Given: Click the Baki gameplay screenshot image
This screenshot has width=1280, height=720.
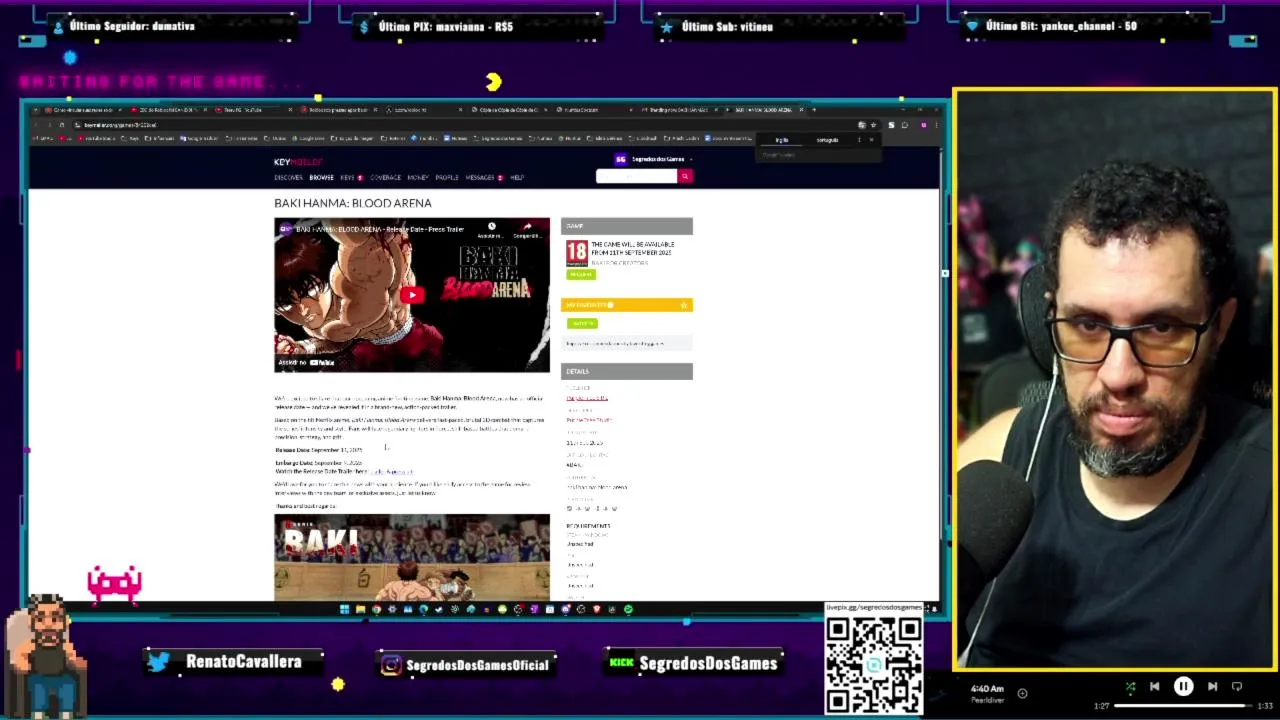Looking at the screenshot, I should point(412,557).
